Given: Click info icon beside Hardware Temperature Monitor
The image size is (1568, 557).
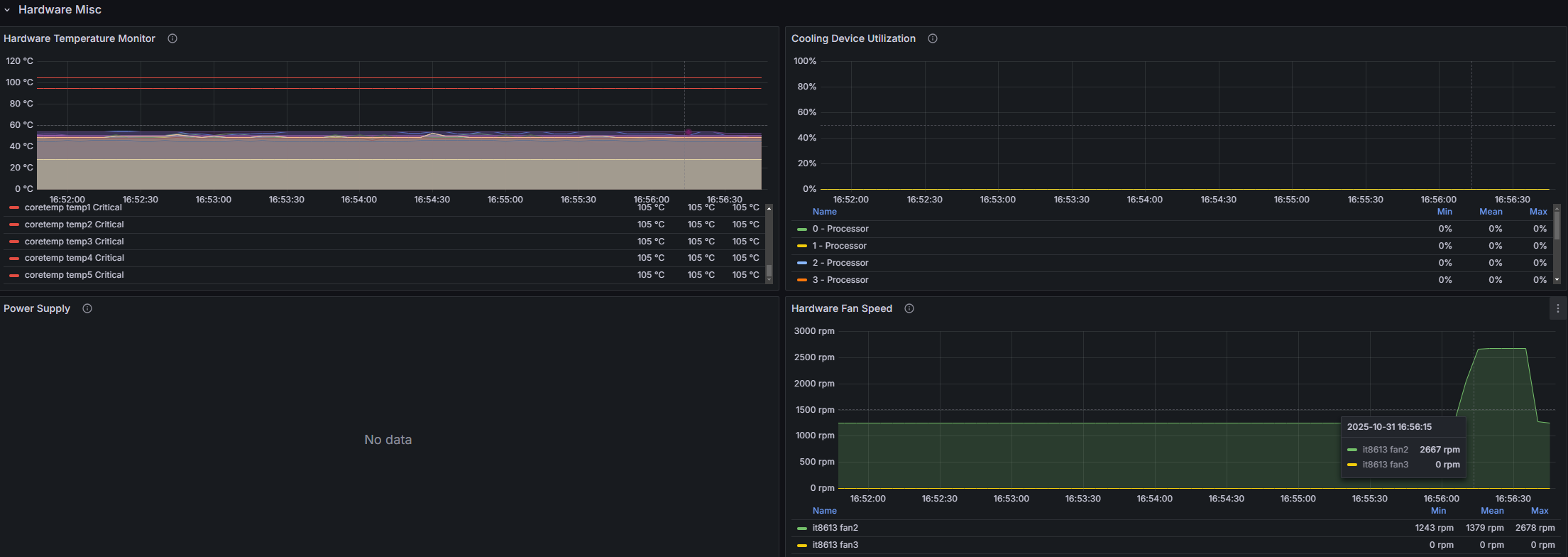Looking at the screenshot, I should tap(172, 38).
